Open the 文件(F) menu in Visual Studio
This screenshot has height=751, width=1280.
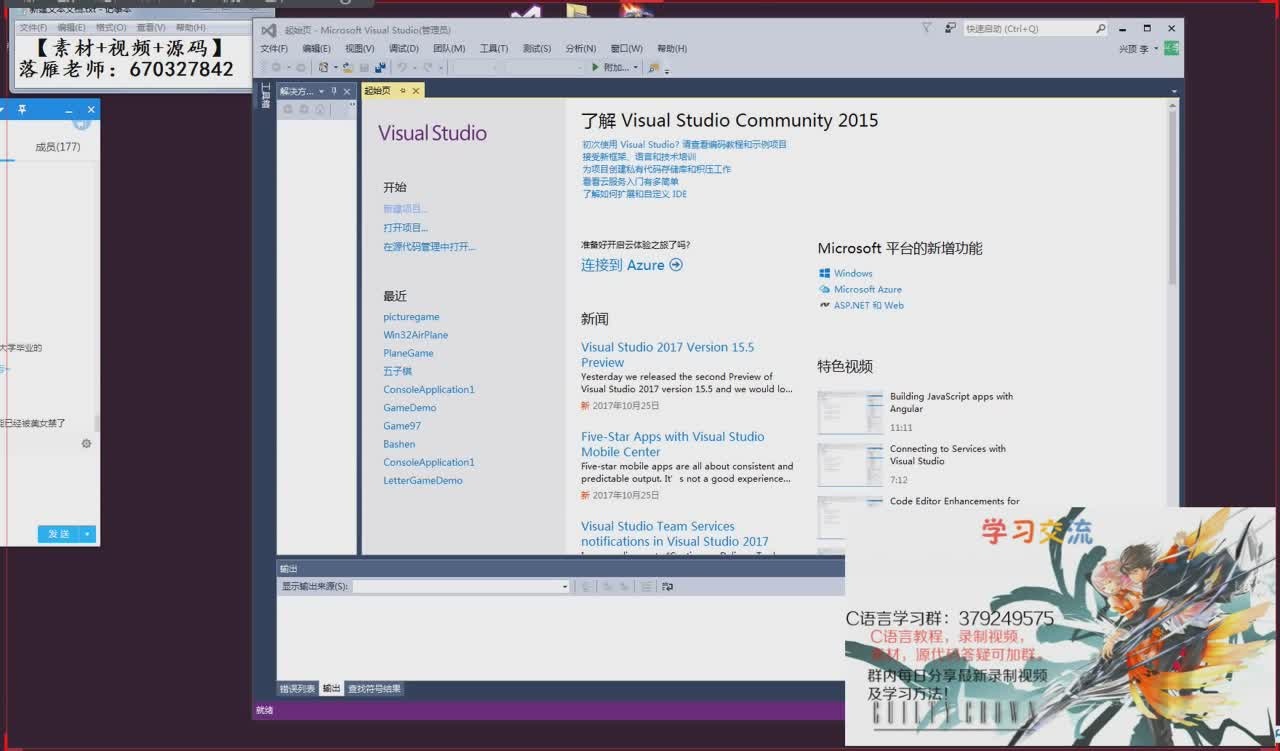point(274,48)
